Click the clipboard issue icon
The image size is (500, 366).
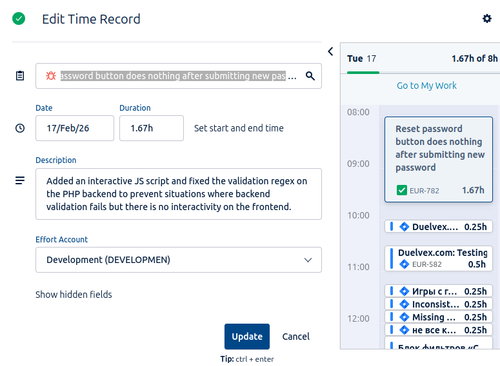pyautogui.click(x=20, y=76)
